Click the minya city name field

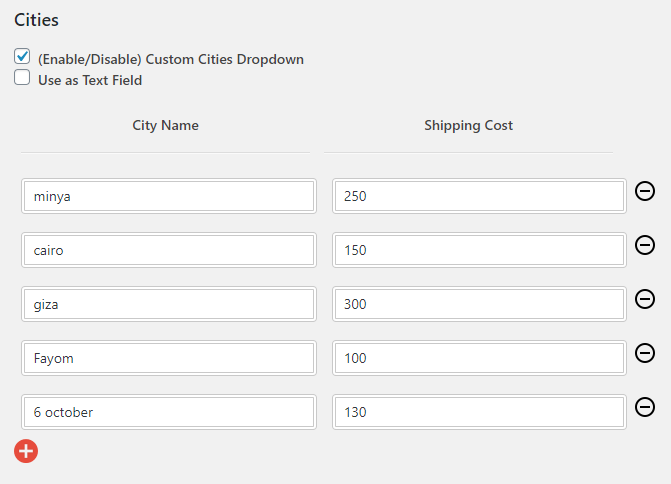pos(169,196)
